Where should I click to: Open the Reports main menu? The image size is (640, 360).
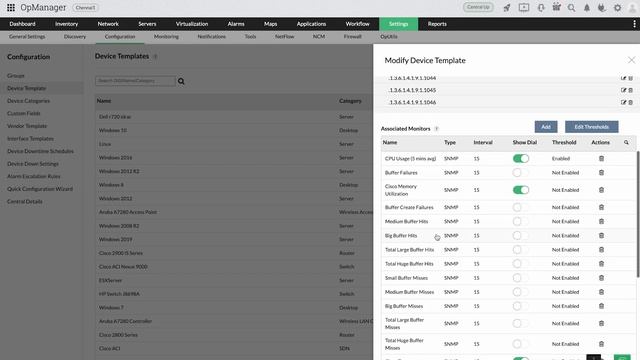[x=437, y=24]
